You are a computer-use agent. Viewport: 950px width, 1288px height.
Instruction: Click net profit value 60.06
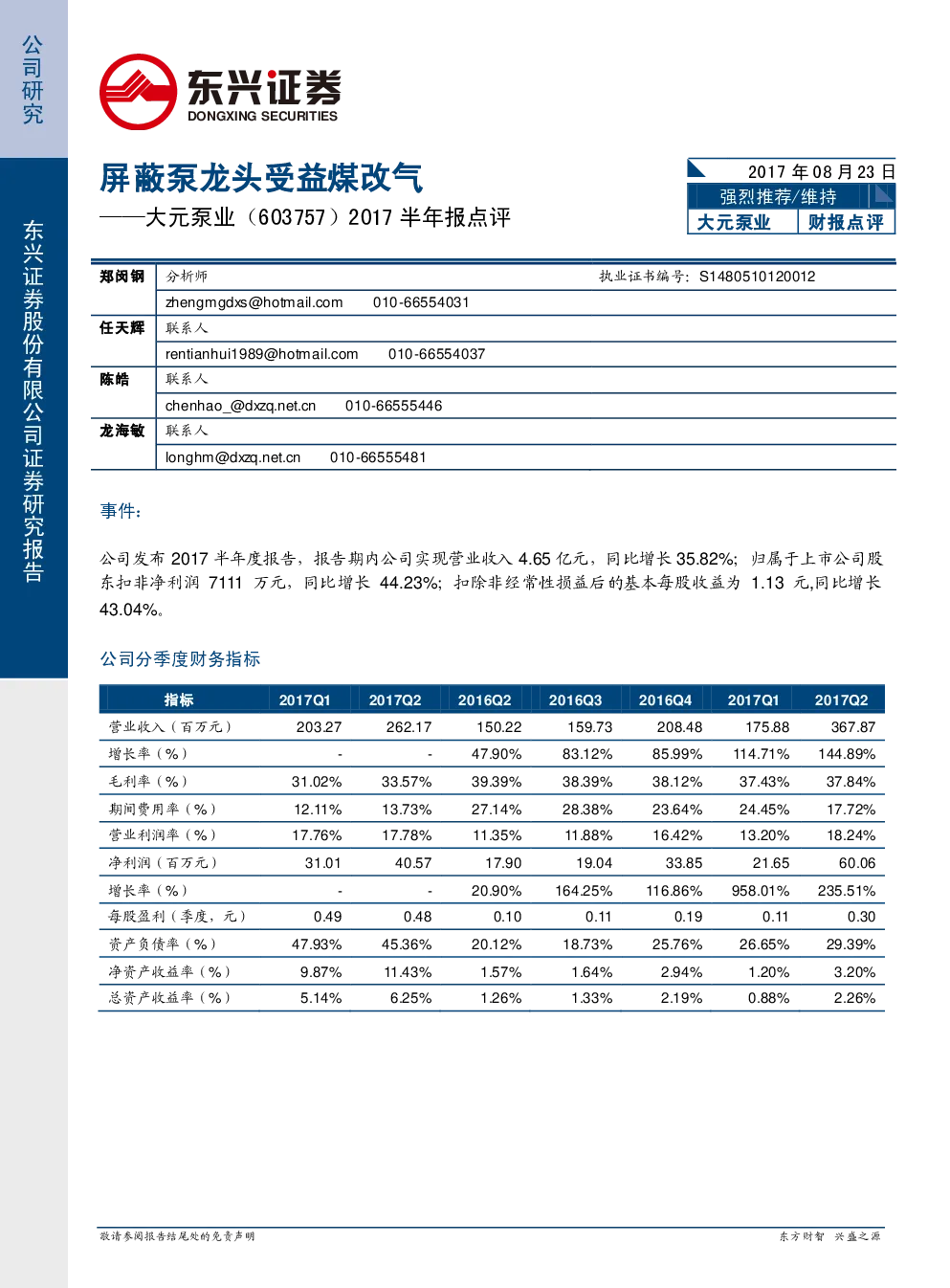(x=857, y=863)
